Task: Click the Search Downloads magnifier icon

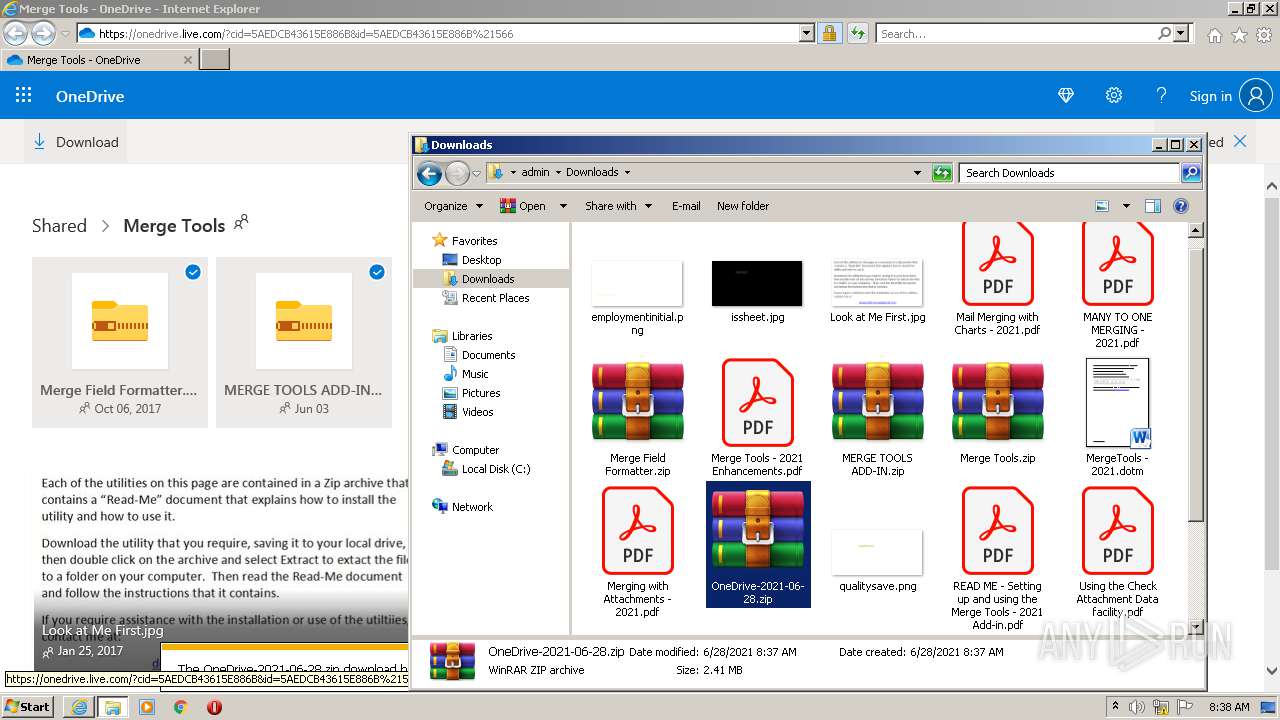Action: 1190,173
